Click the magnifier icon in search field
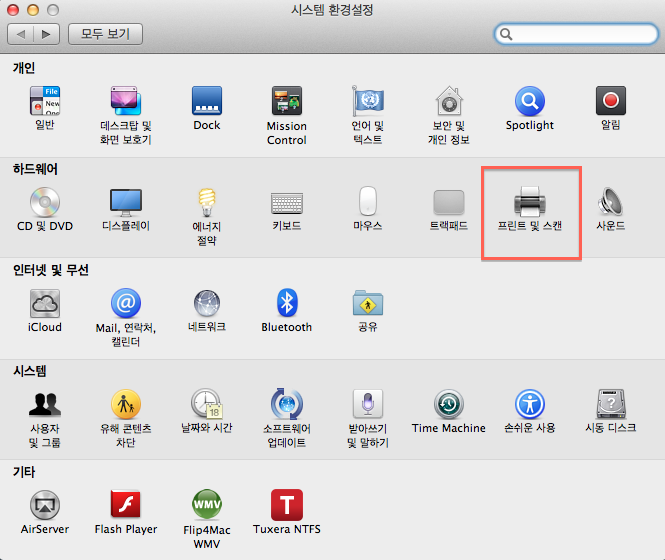The height and width of the screenshot is (560, 665). click(x=506, y=34)
